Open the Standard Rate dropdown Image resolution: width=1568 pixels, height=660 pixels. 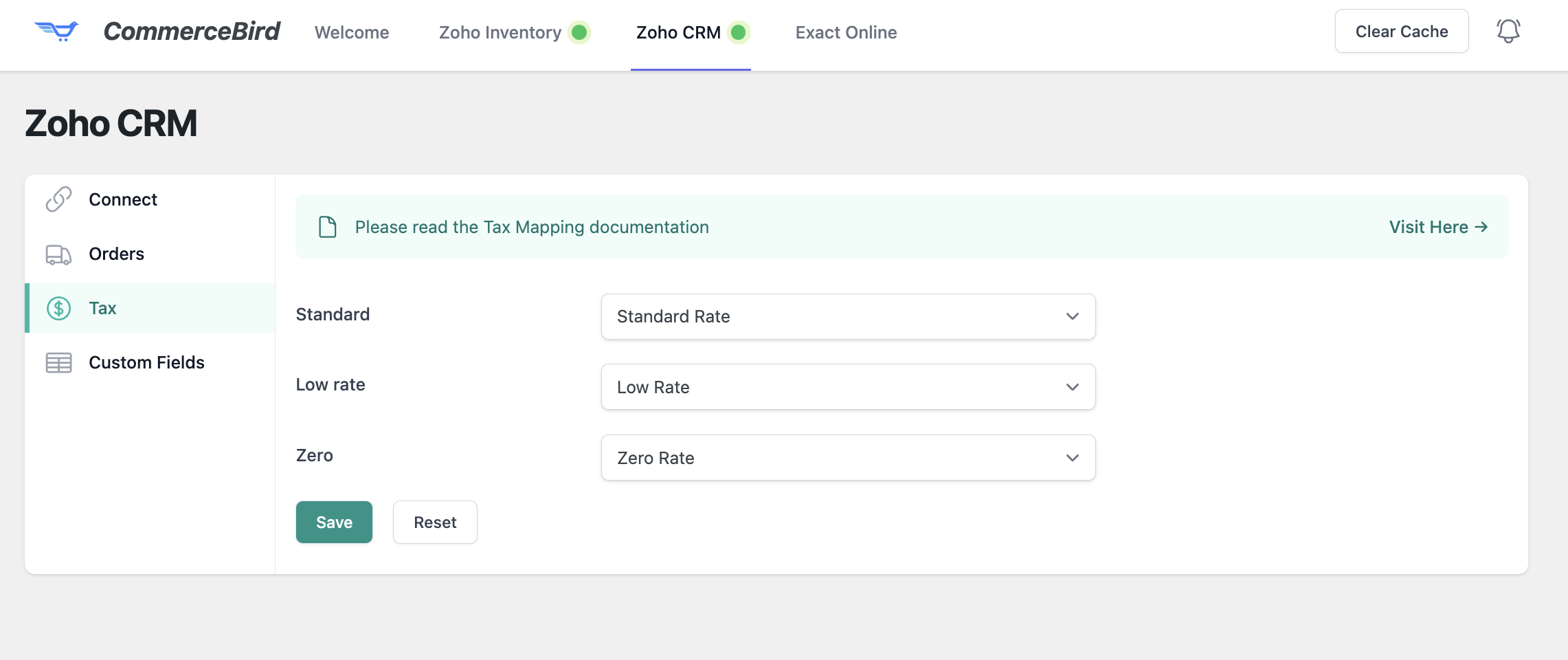pyautogui.click(x=848, y=316)
